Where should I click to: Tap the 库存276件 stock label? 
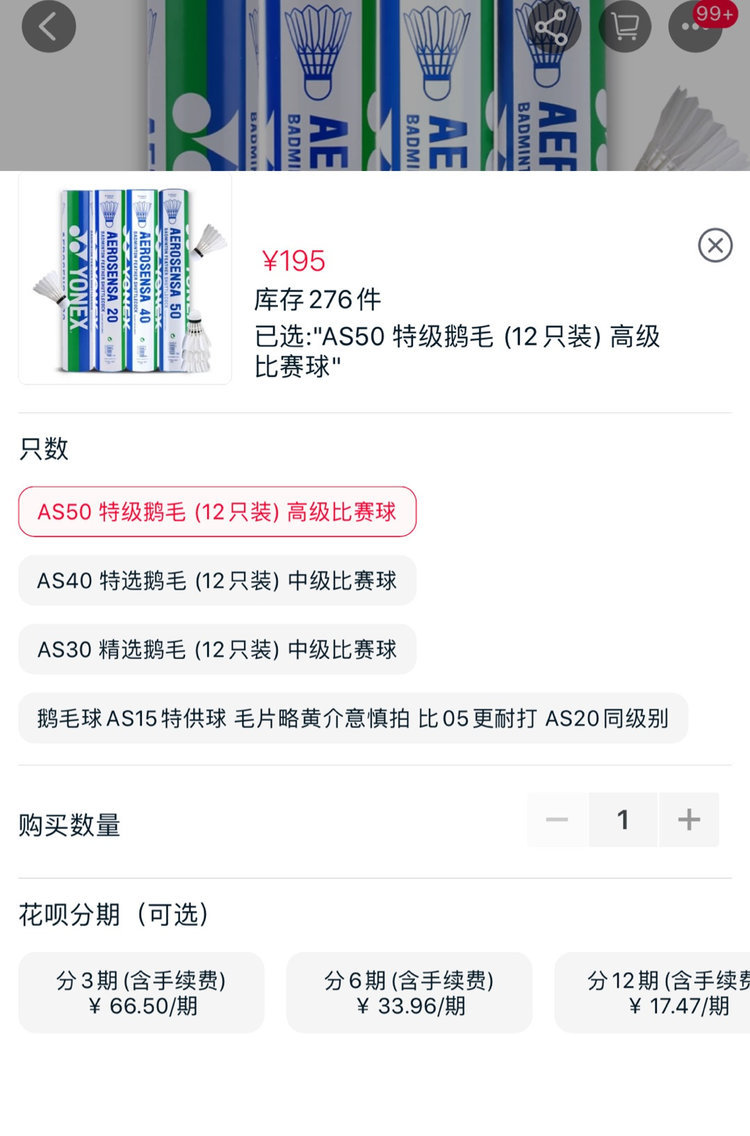317,299
